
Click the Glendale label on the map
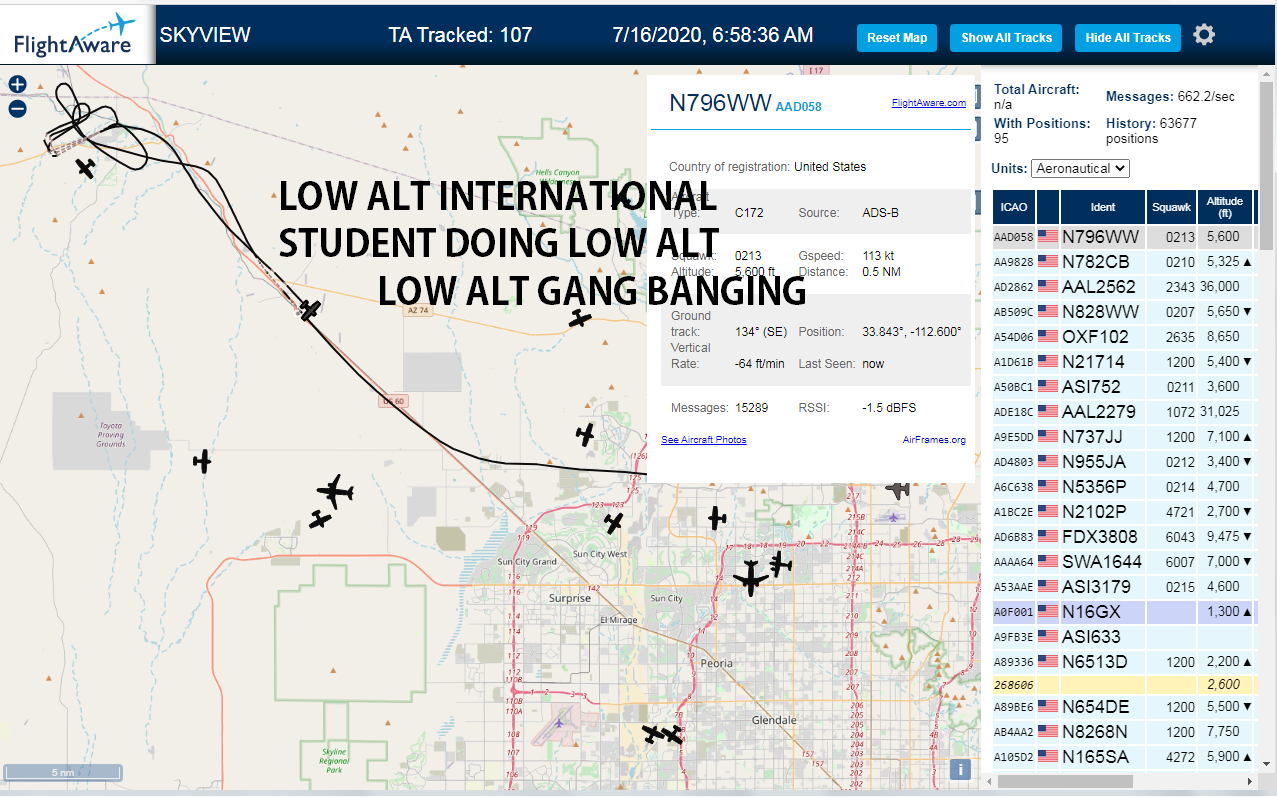coord(774,720)
